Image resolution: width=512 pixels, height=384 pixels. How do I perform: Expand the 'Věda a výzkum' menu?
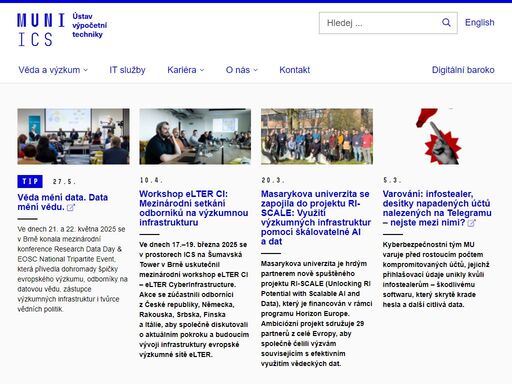click(x=53, y=70)
